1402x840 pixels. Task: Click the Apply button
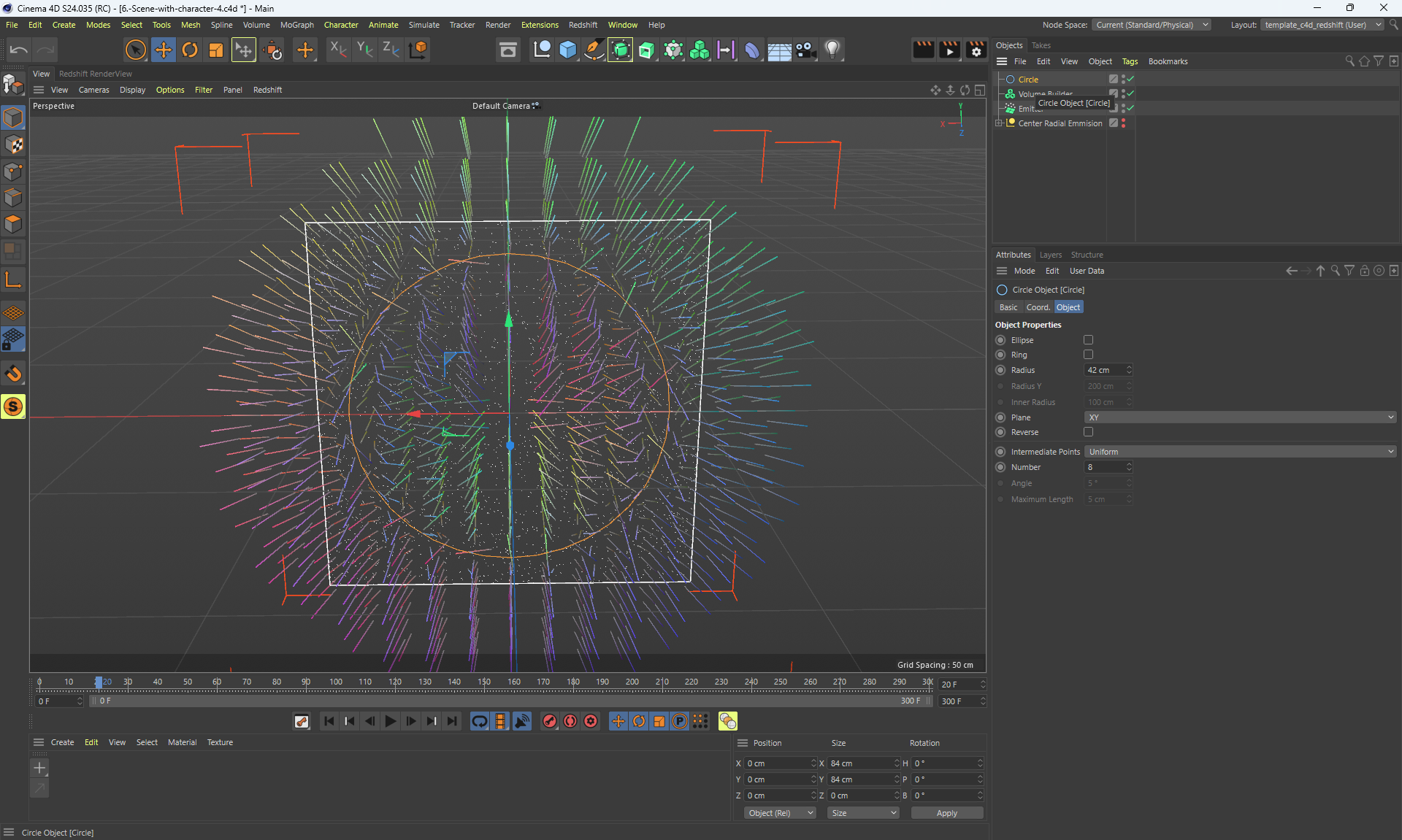(x=946, y=813)
